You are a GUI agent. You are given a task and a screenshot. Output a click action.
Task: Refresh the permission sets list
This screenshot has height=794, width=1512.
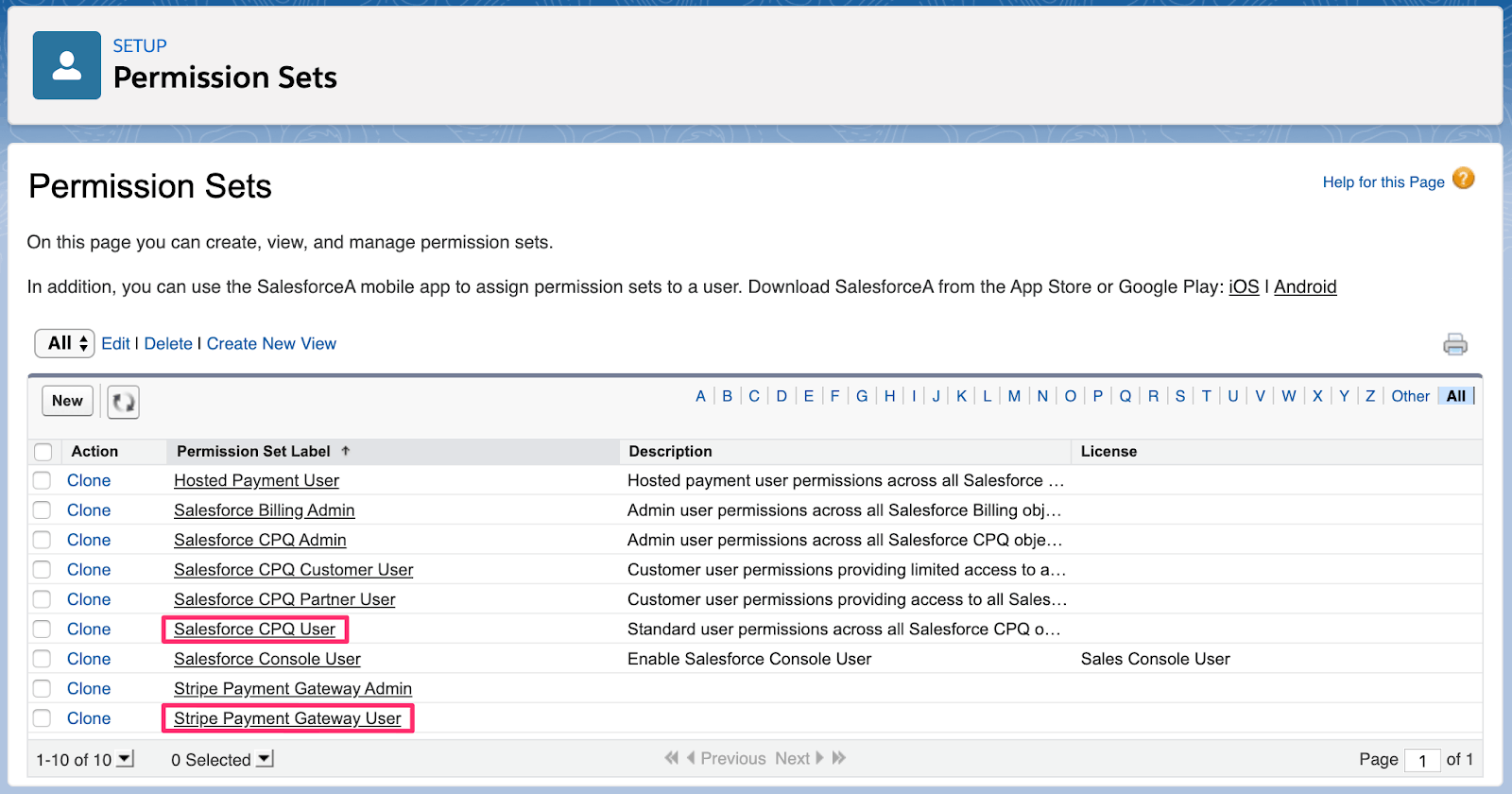click(123, 402)
